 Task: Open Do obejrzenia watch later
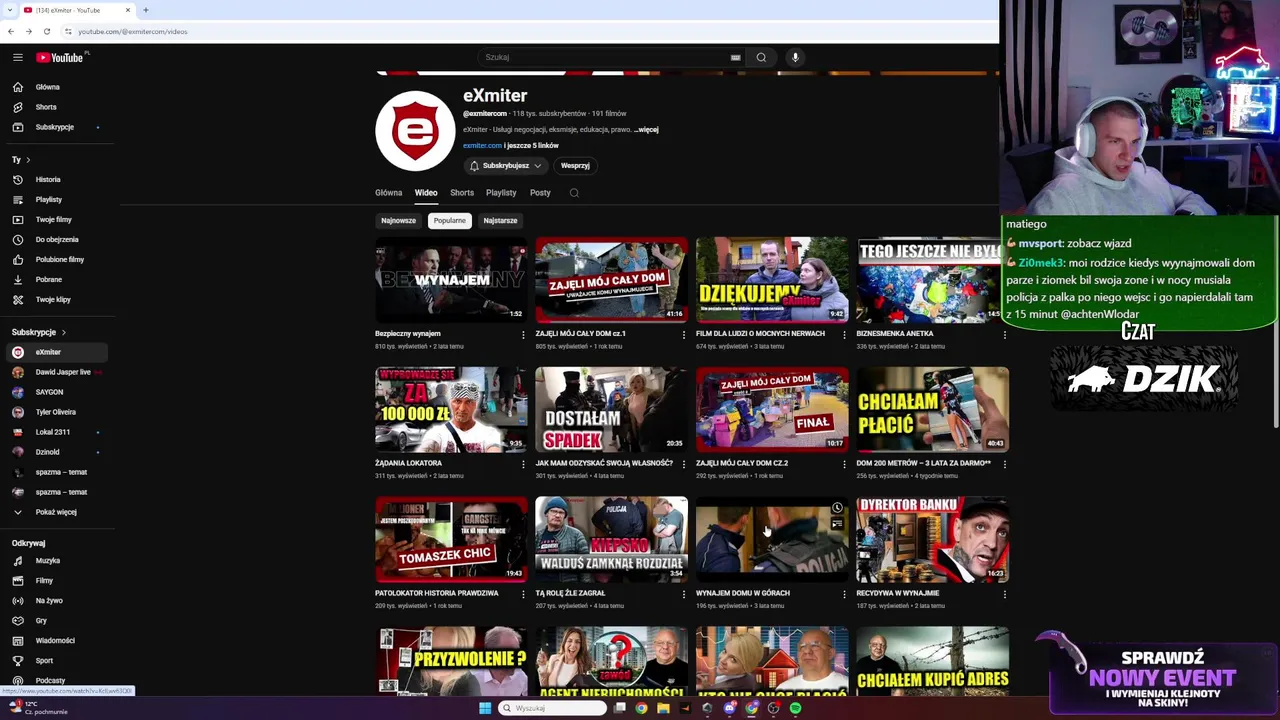tap(57, 240)
